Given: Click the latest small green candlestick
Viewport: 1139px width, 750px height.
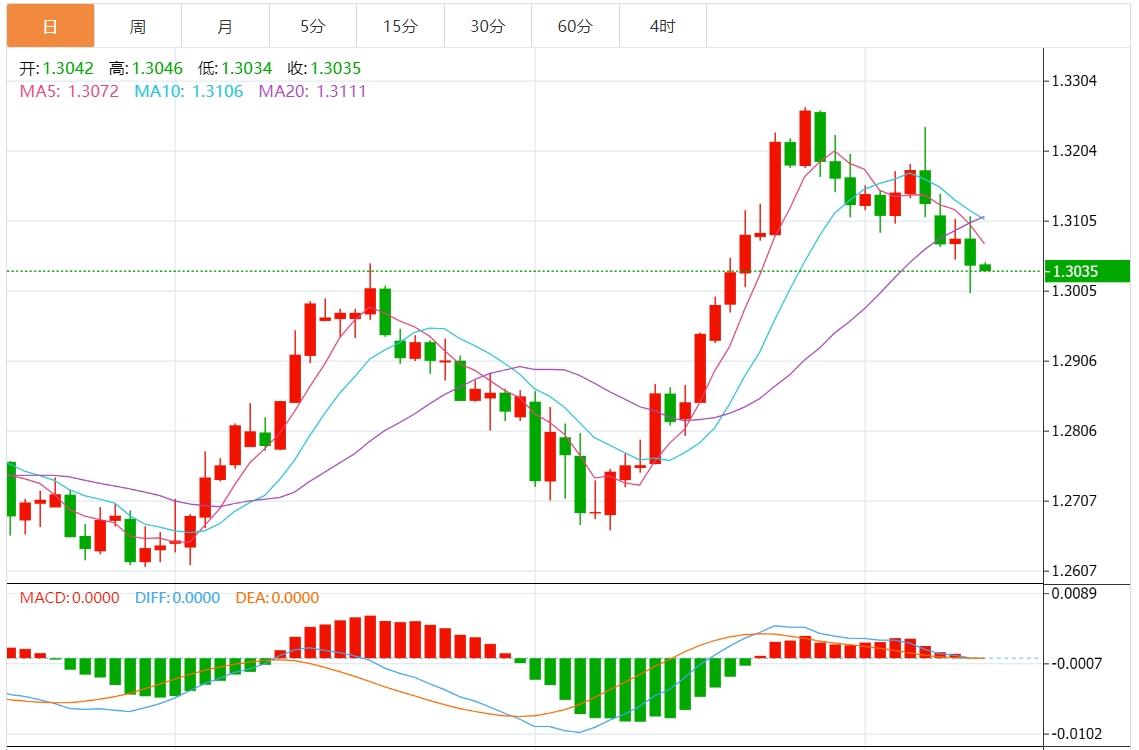Looking at the screenshot, I should click(x=985, y=267).
